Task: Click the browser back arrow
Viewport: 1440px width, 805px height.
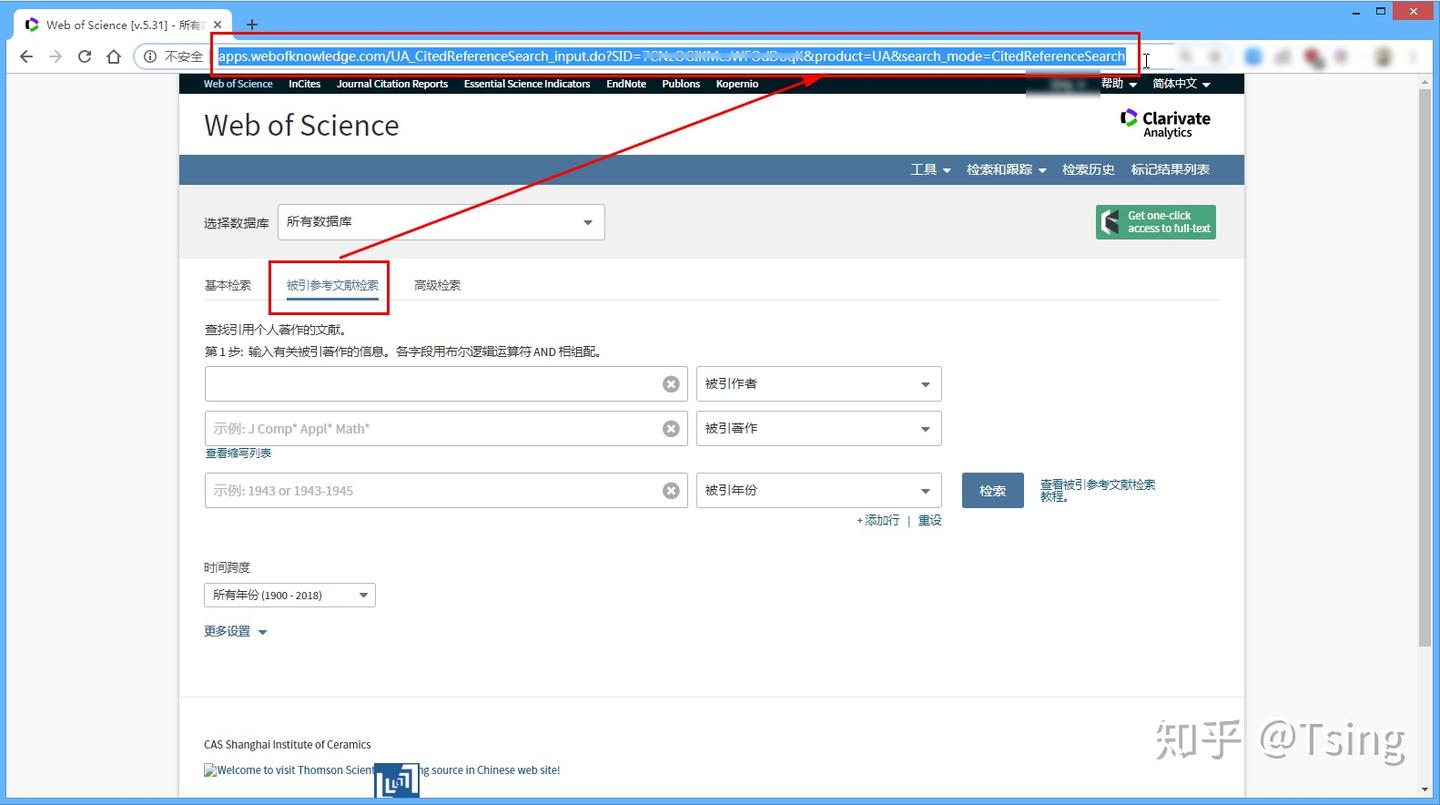Action: 26,56
